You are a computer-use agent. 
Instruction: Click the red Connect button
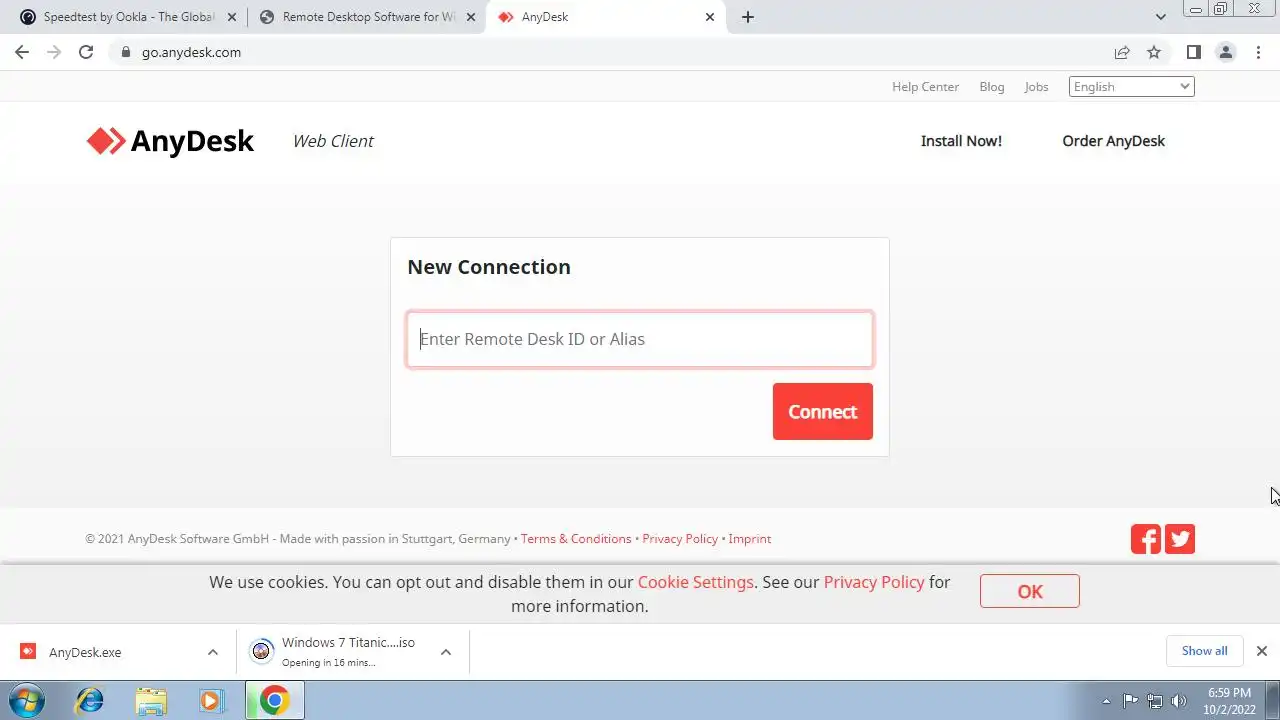click(x=822, y=411)
